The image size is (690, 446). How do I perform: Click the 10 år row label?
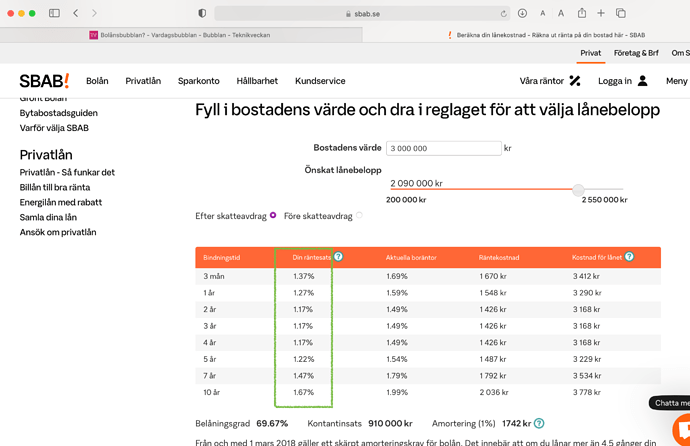(x=211, y=392)
